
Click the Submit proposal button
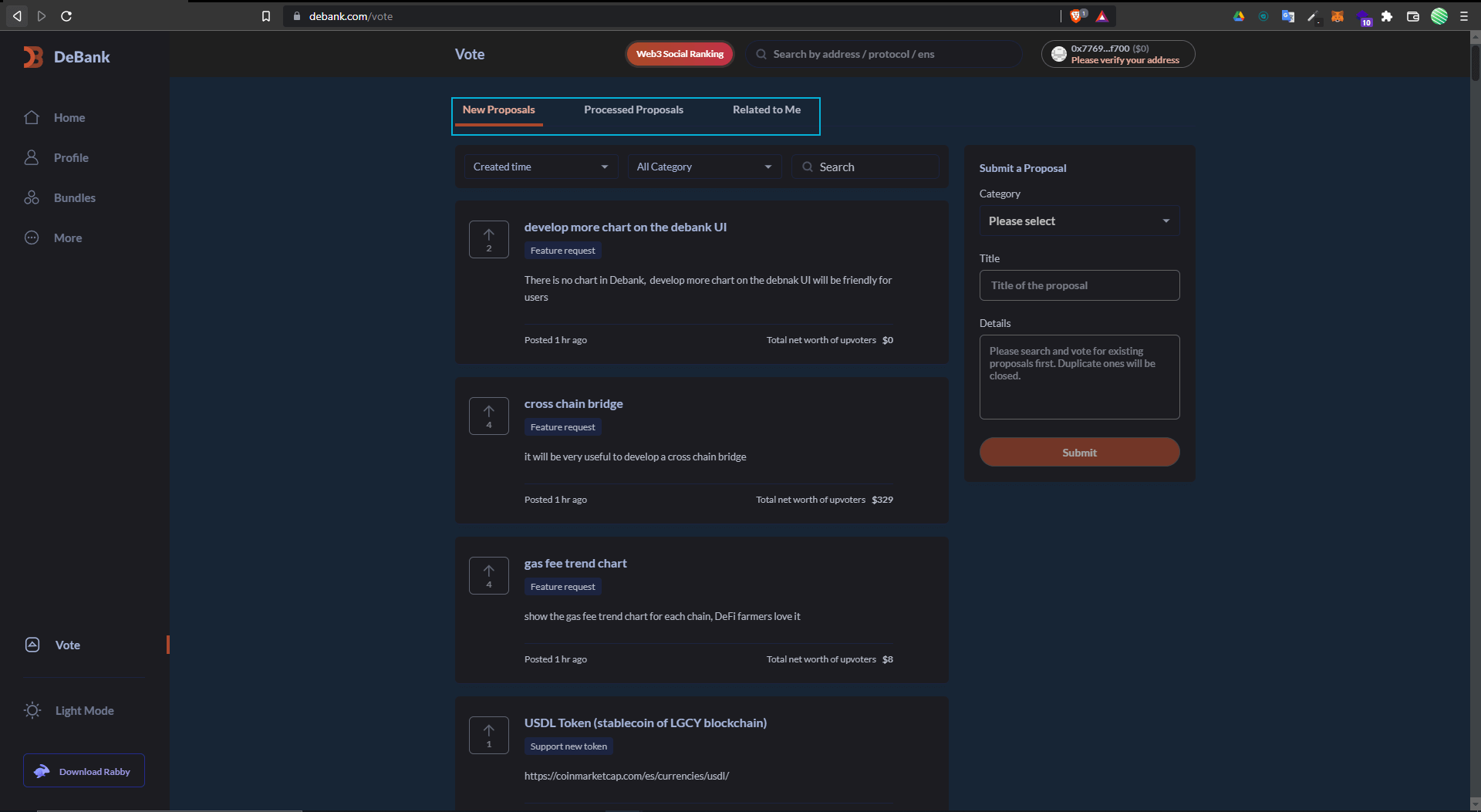coord(1078,453)
